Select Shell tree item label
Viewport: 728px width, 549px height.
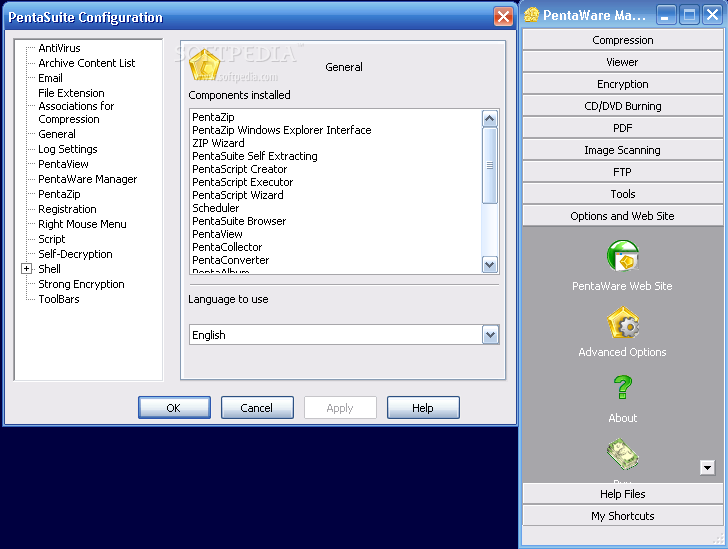(x=49, y=269)
